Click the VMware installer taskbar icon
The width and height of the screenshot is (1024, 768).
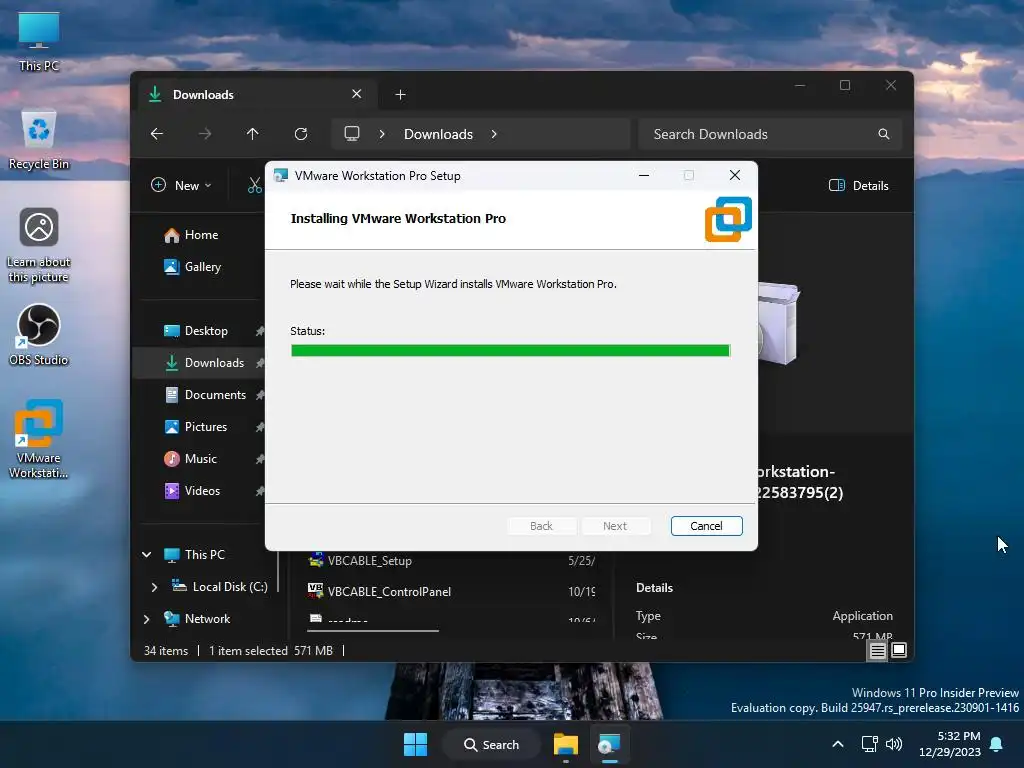609,744
